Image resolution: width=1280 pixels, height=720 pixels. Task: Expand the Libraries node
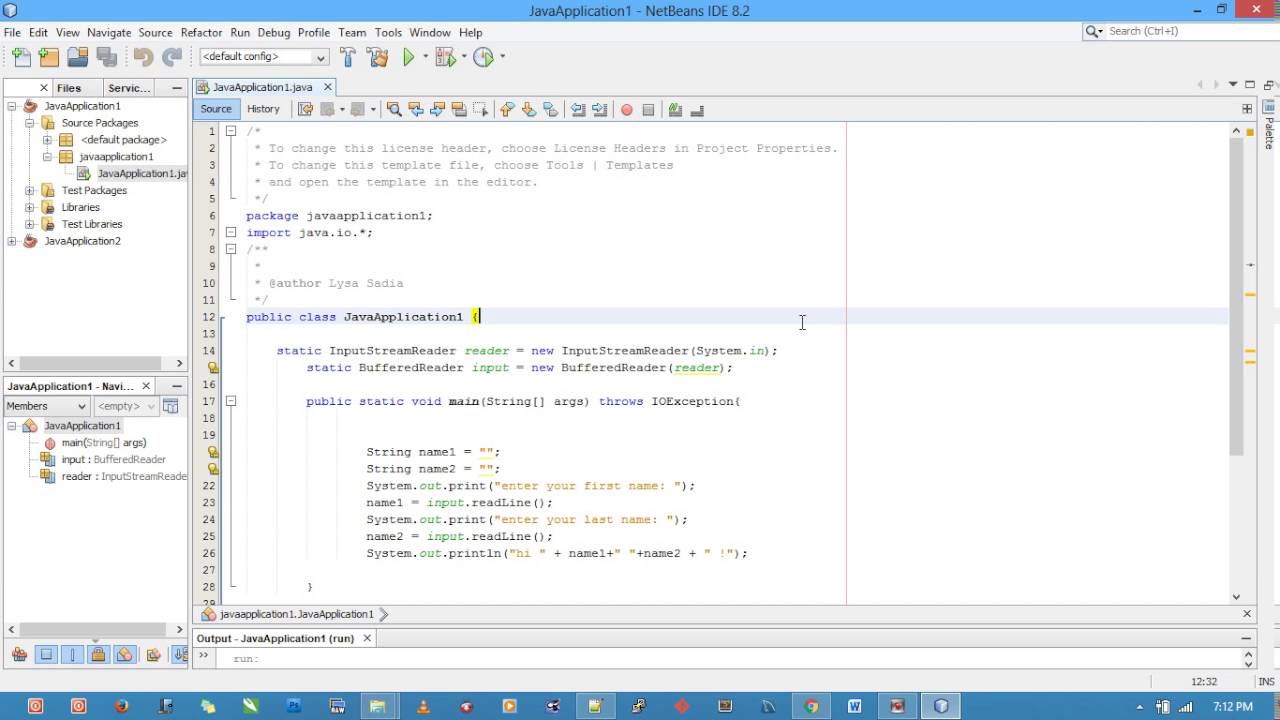tap(29, 207)
